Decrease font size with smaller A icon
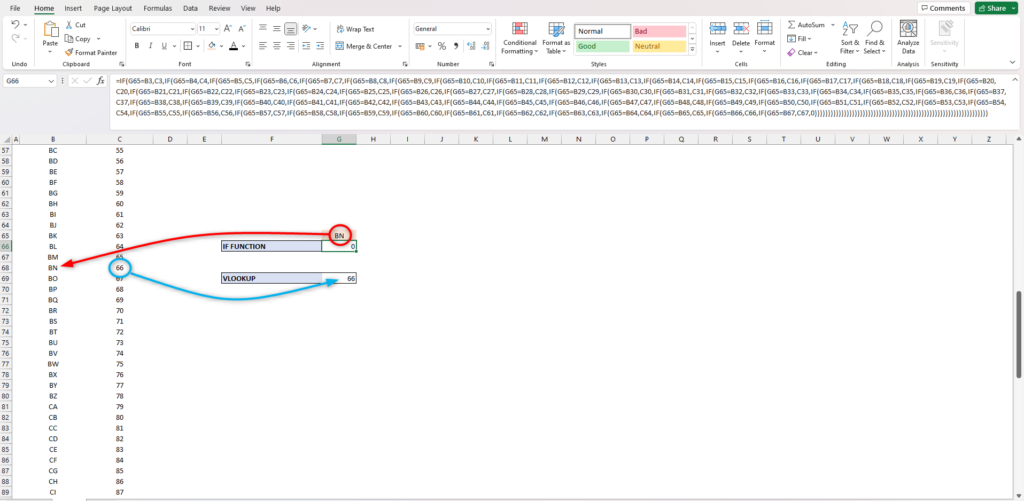The width and height of the screenshot is (1024, 501). [x=241, y=29]
